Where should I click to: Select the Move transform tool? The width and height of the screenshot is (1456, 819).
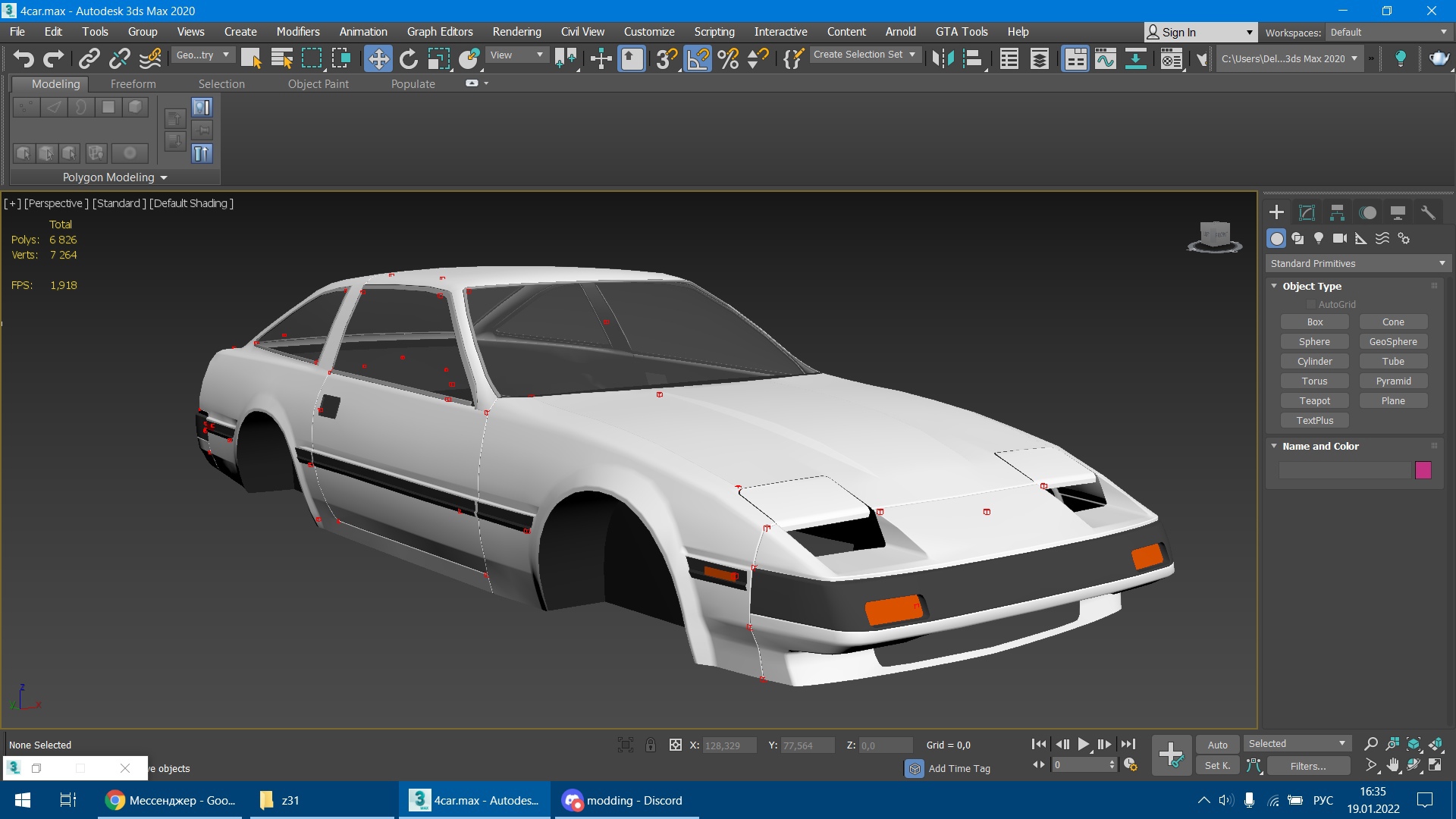point(378,58)
